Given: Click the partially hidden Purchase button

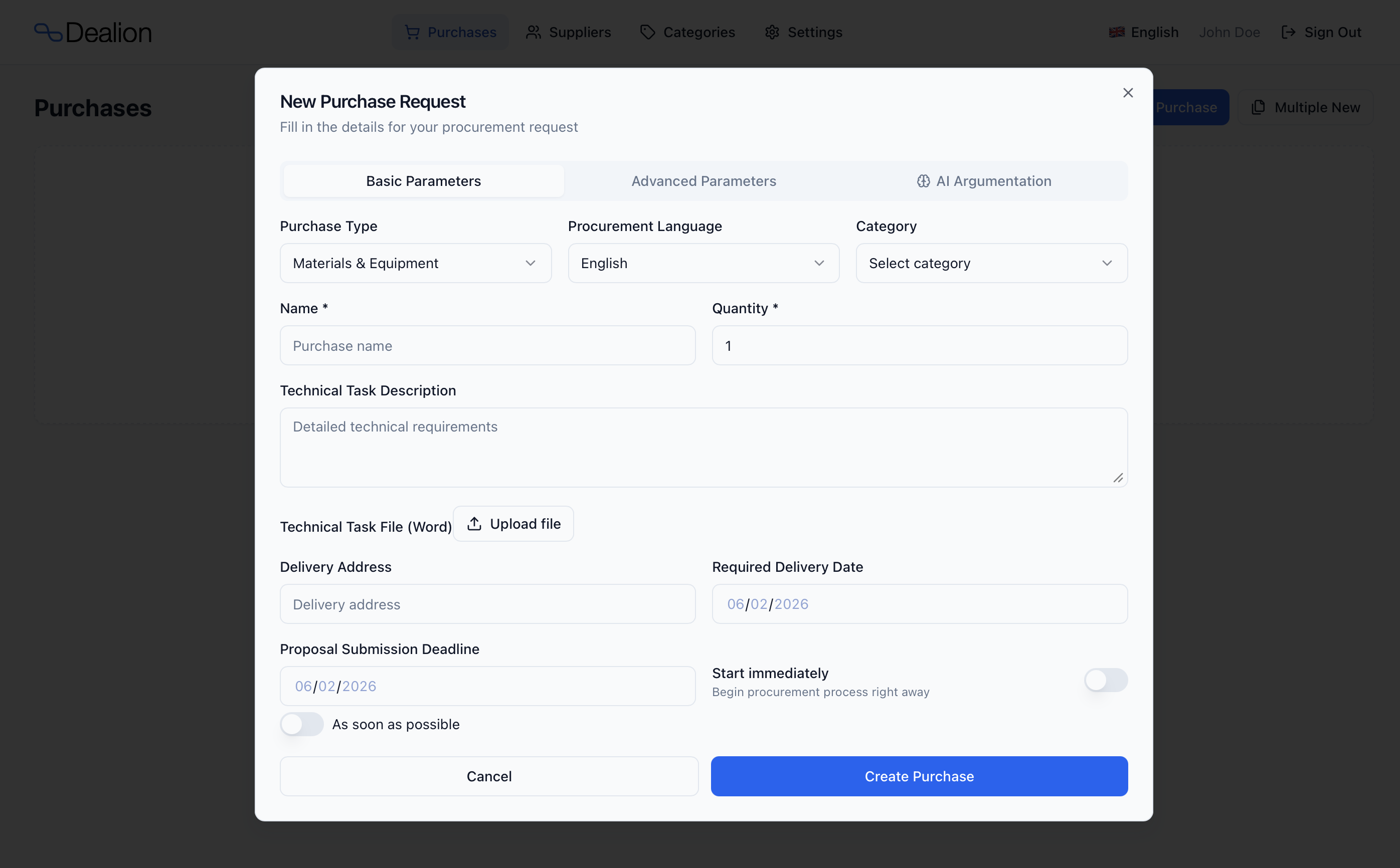Looking at the screenshot, I should pyautogui.click(x=1190, y=107).
